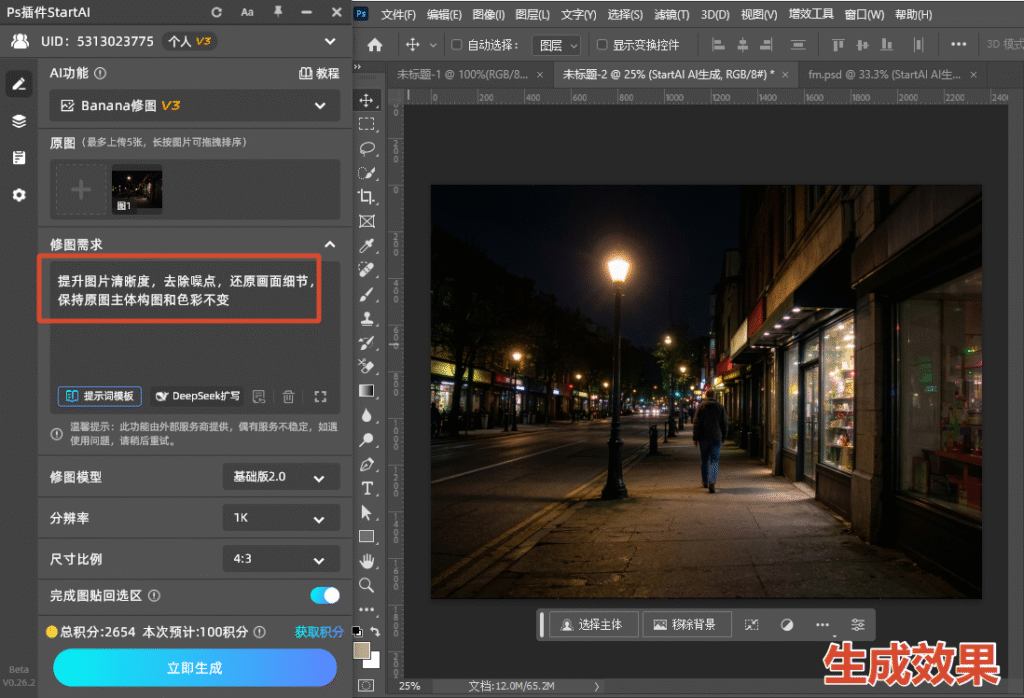Select the Quick Selection tool
Viewport: 1024px width, 698px height.
366,172
